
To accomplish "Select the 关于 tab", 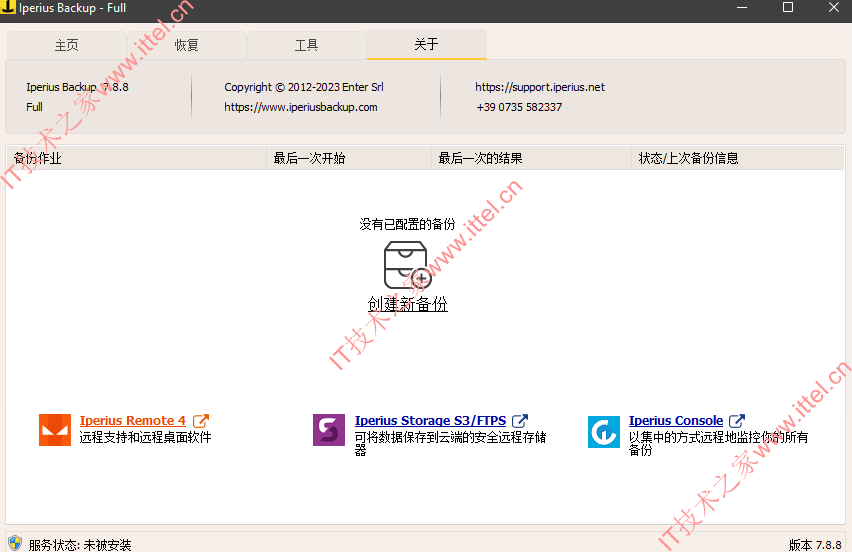I will click(x=427, y=44).
